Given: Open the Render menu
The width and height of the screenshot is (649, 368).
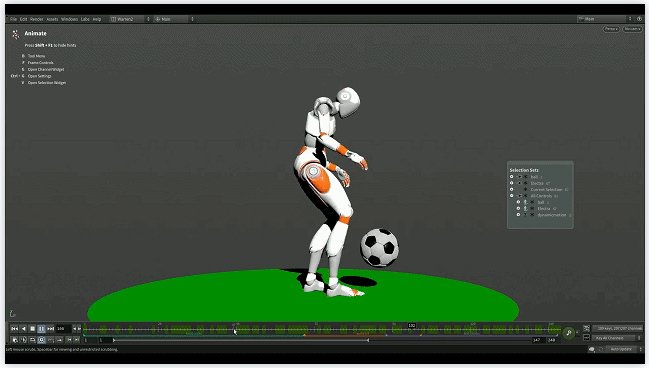Looking at the screenshot, I should click(37, 19).
